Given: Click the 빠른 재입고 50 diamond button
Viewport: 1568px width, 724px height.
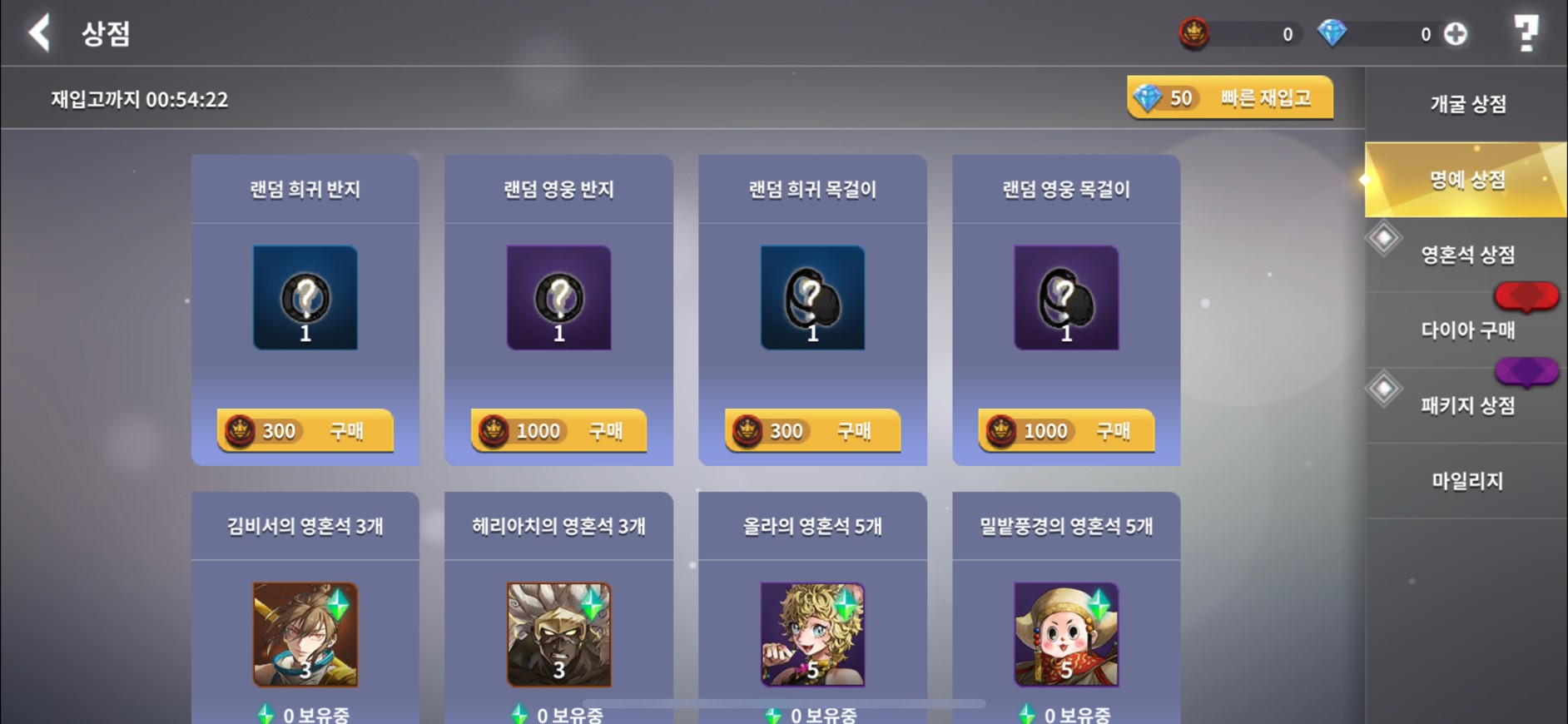Looking at the screenshot, I should coord(1230,98).
